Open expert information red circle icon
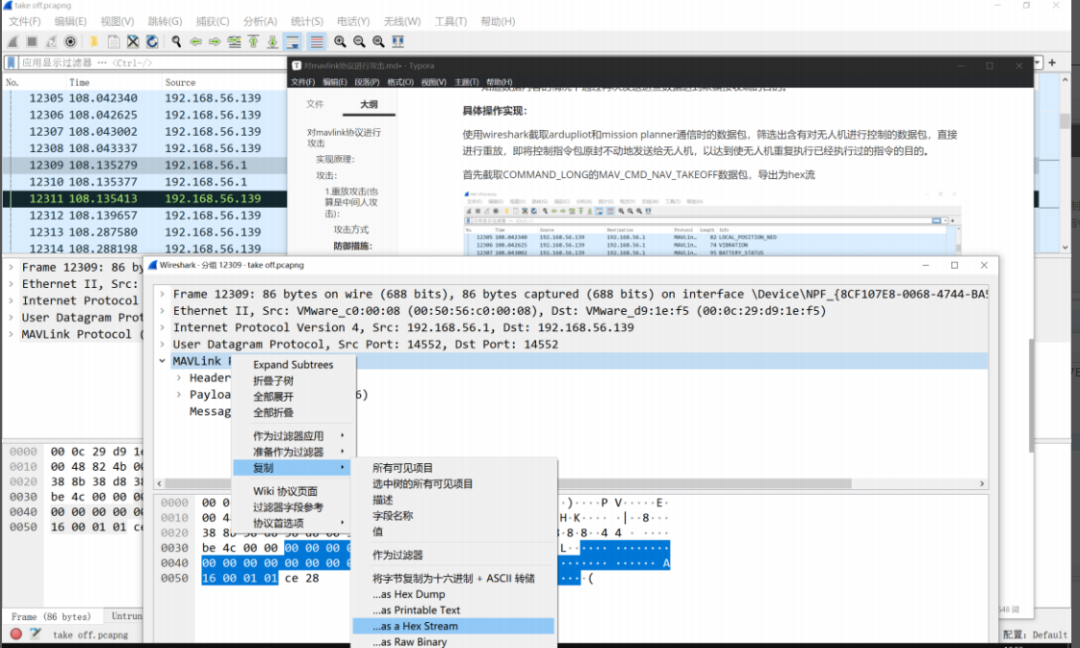This screenshot has width=1080, height=648. (16, 634)
